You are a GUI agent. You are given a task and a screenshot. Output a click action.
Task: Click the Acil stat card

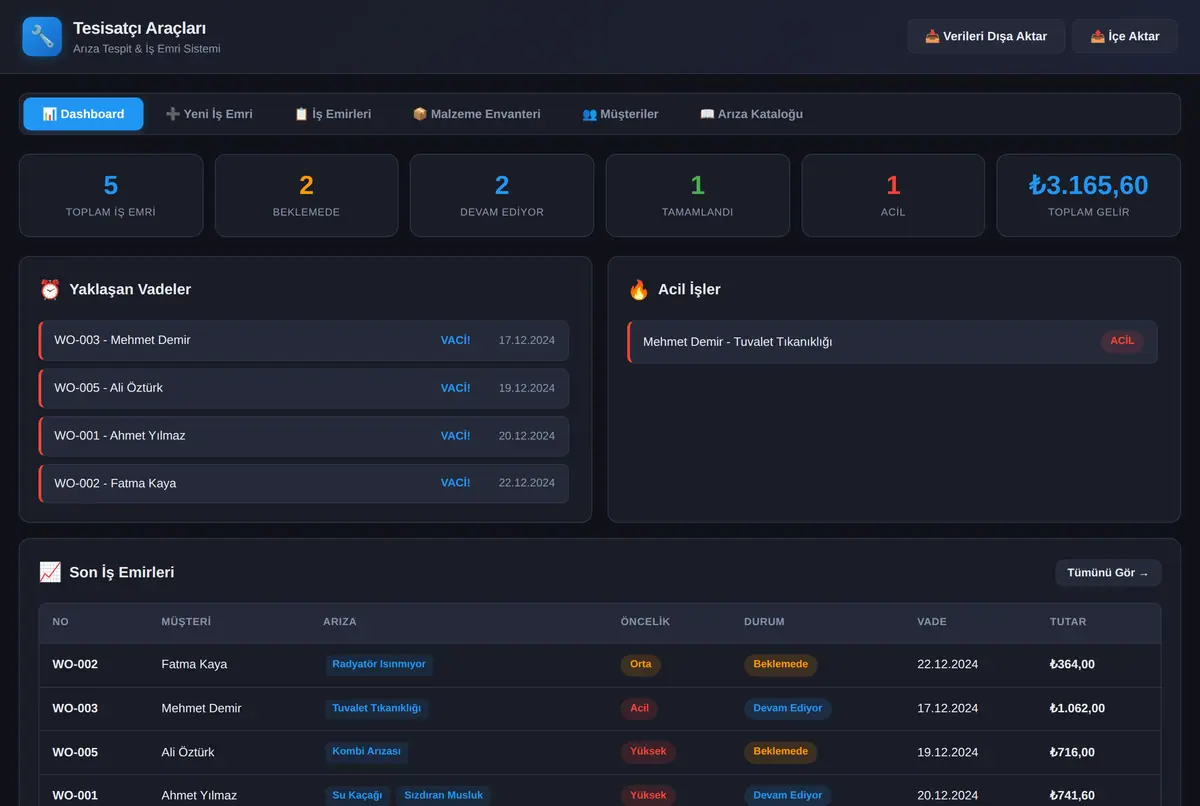pyautogui.click(x=893, y=195)
